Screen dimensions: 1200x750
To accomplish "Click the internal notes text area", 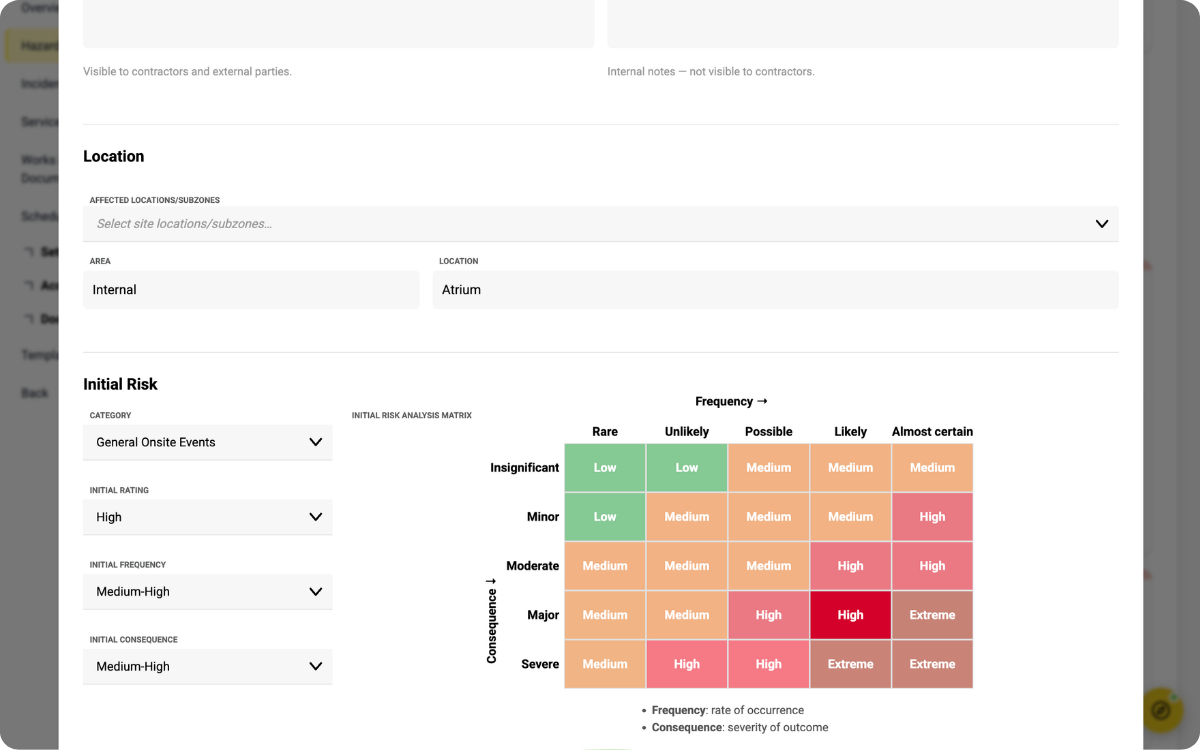I will [x=863, y=23].
